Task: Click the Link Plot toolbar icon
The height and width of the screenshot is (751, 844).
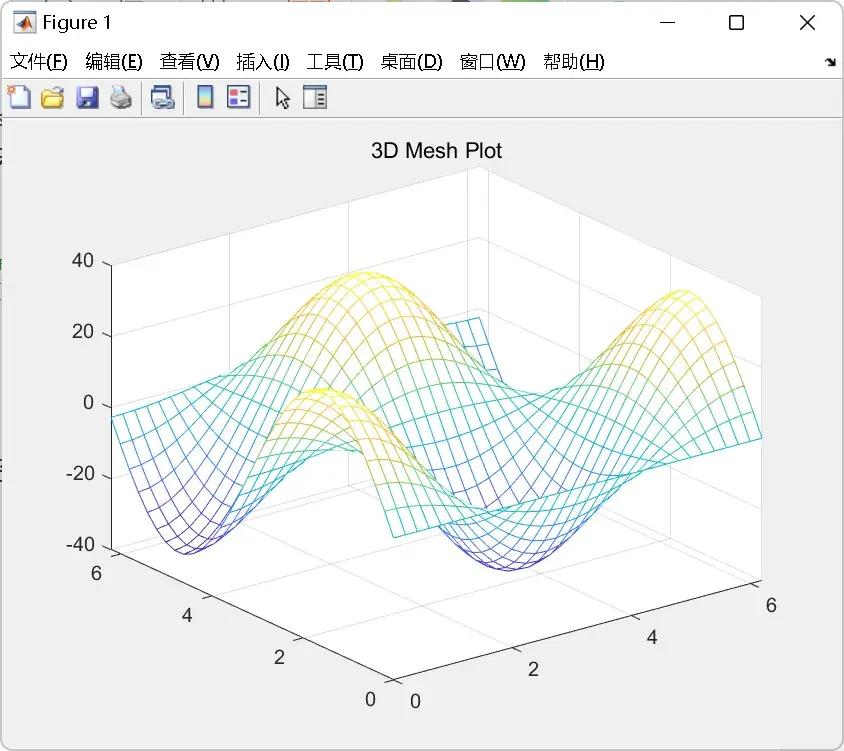Action: 163,98
